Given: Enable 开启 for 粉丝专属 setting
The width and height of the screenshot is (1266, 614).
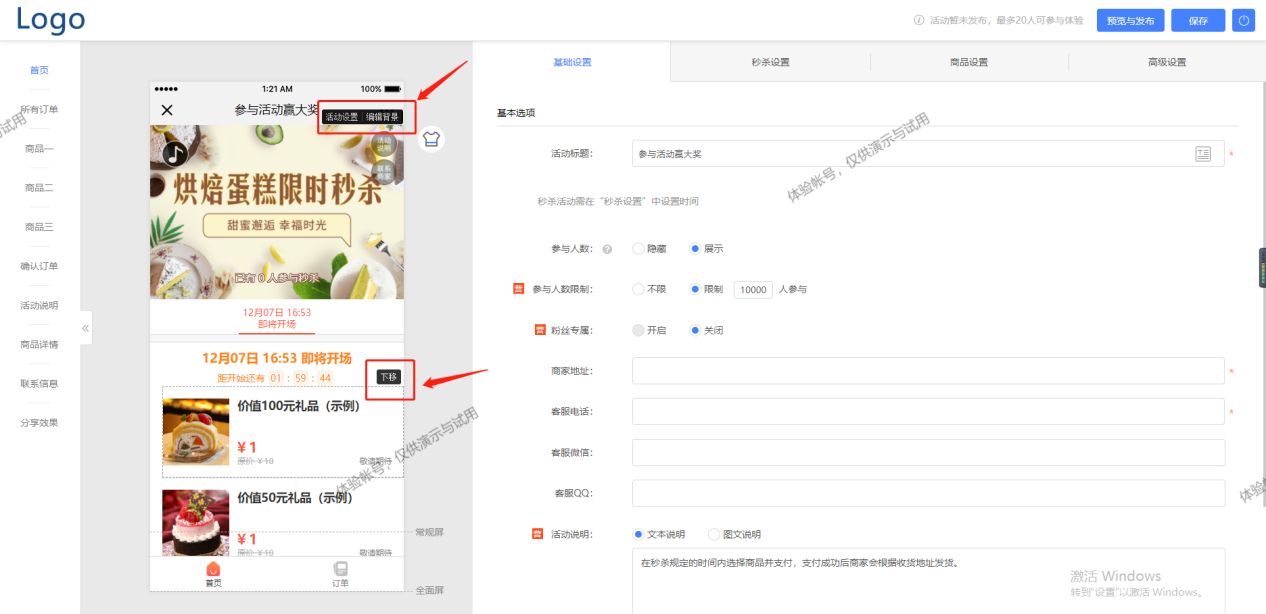Looking at the screenshot, I should pos(638,330).
